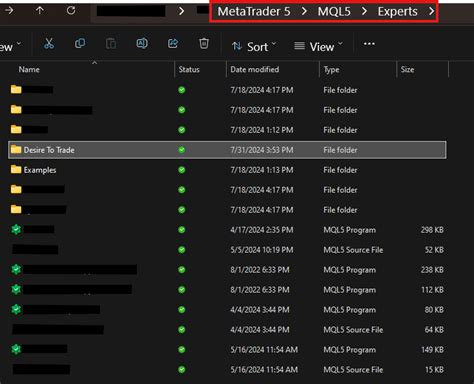The height and width of the screenshot is (384, 474).
Task: Click date 4/17/2024 2:35 PM
Action: 262,230
